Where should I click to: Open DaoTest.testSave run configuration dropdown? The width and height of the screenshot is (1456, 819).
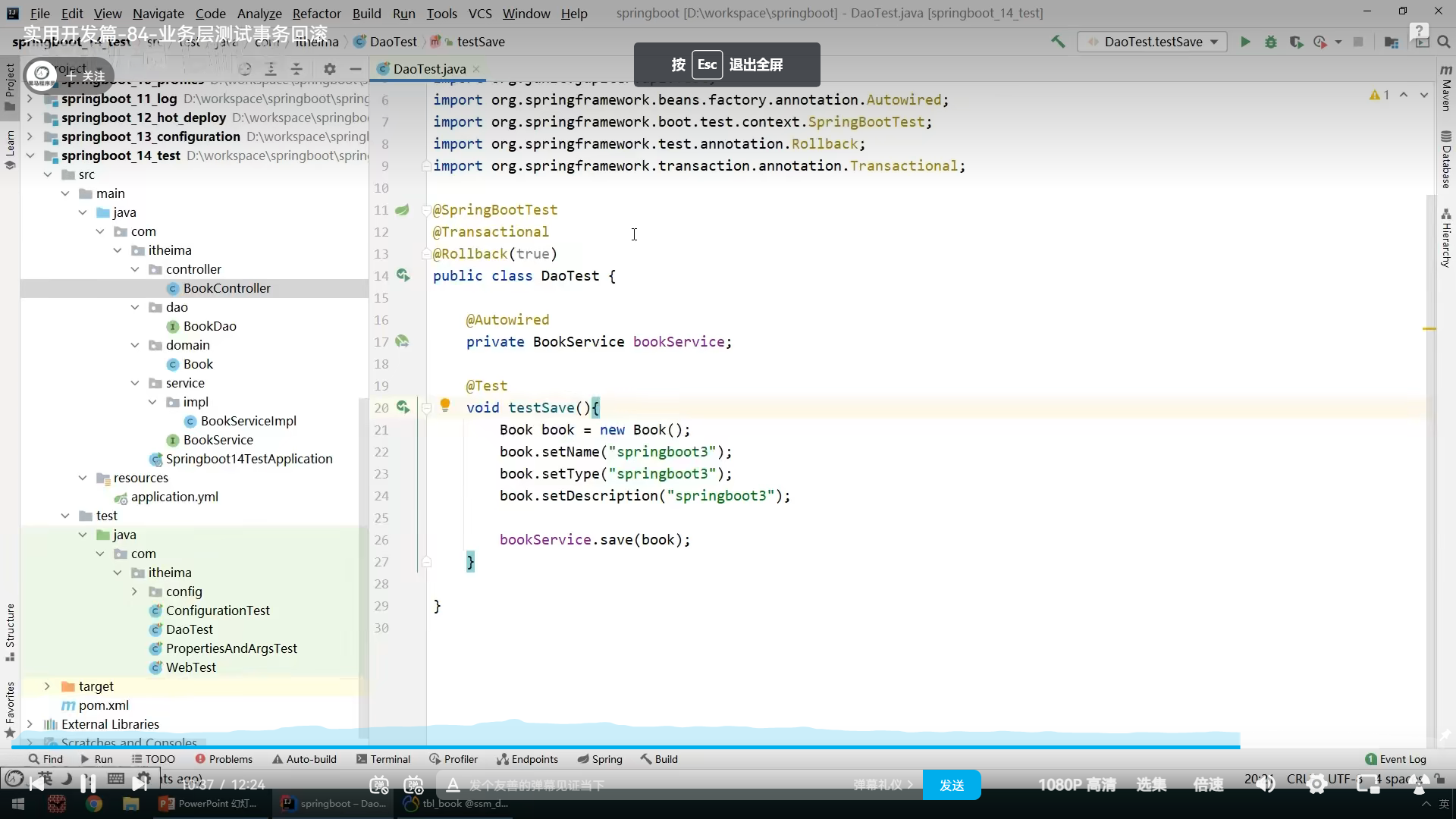[x=1153, y=42]
